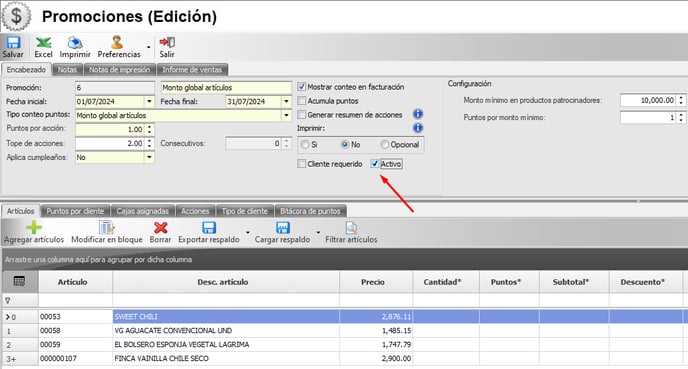Open Preferencias dropdown arrow

148,47
